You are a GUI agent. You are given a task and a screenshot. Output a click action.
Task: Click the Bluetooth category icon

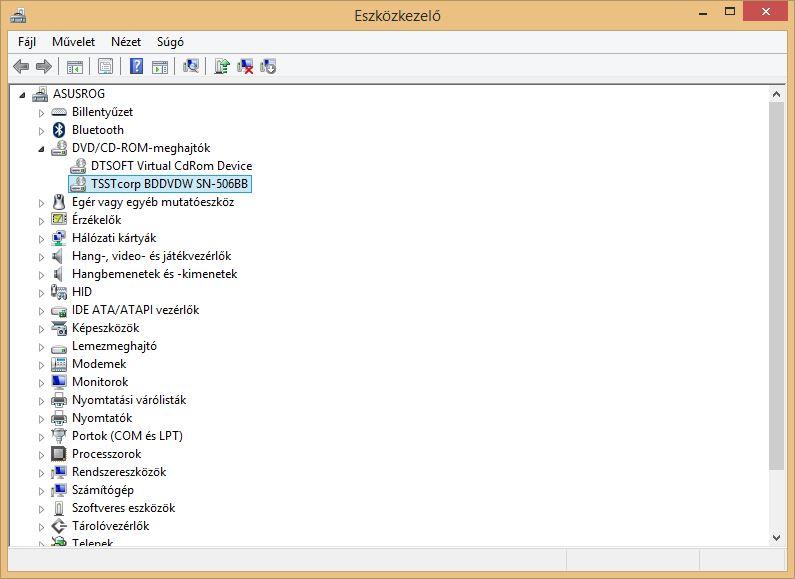tap(59, 130)
